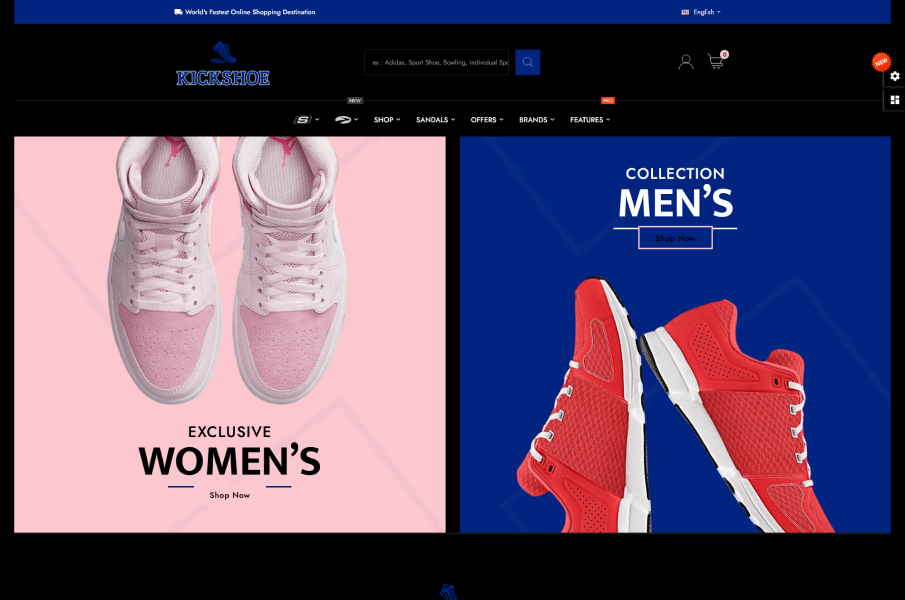
Task: Open the FEATURES menu marked PRO
Action: coord(589,120)
